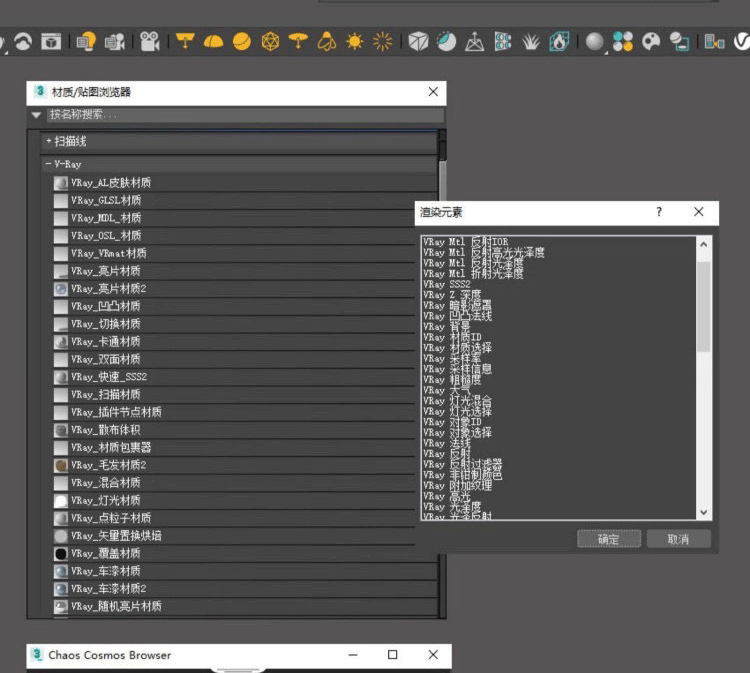Open the V-Ray light lister bulb icon
The height and width of the screenshot is (673, 750).
[x=86, y=42]
